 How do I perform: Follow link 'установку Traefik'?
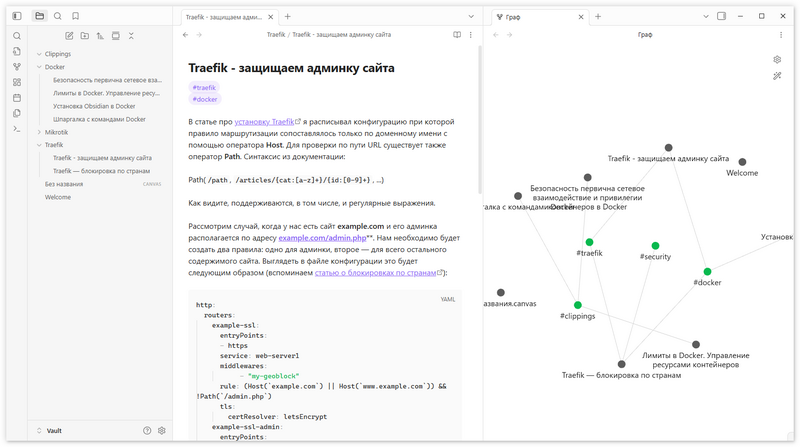(264, 122)
